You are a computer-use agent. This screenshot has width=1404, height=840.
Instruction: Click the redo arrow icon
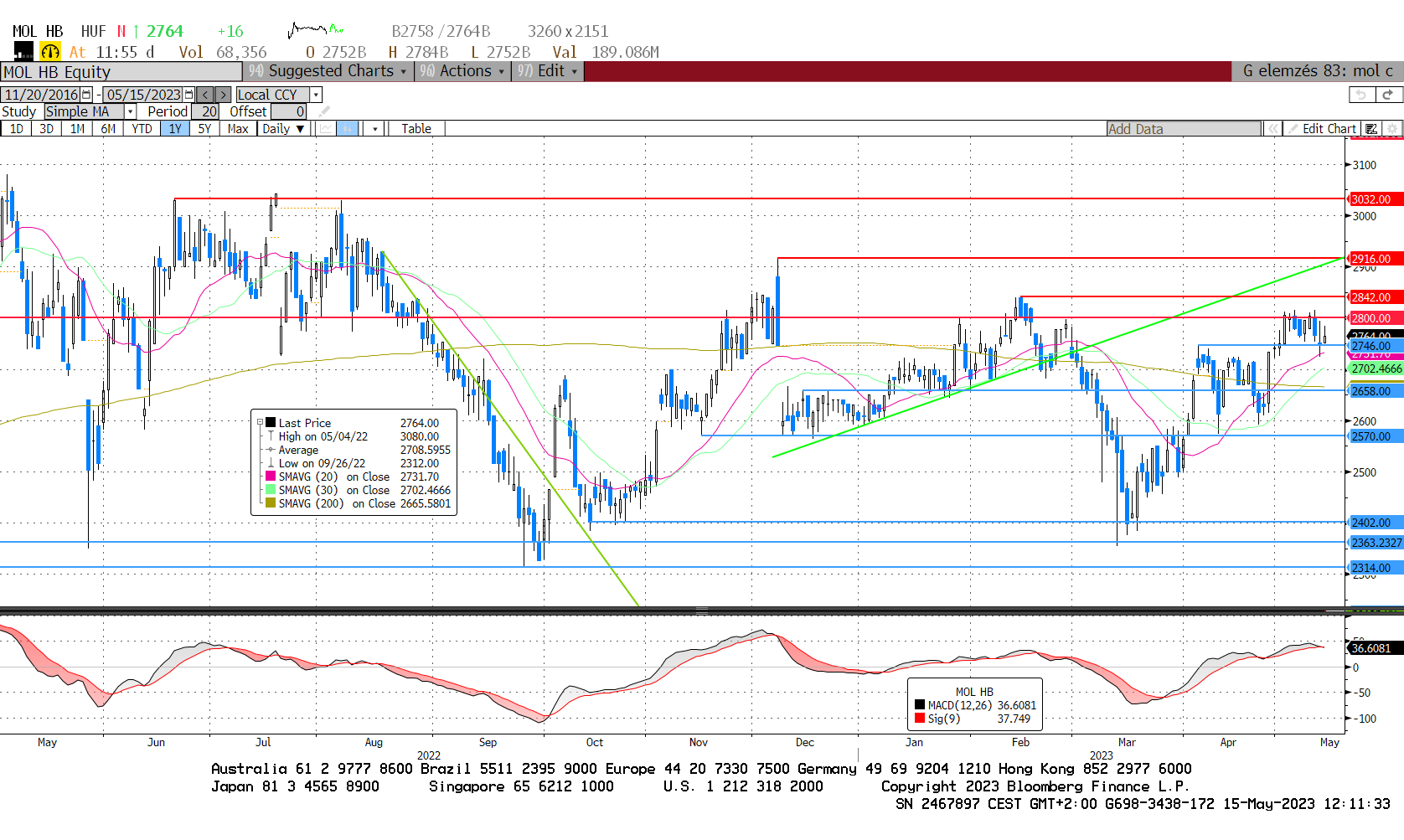(1388, 95)
